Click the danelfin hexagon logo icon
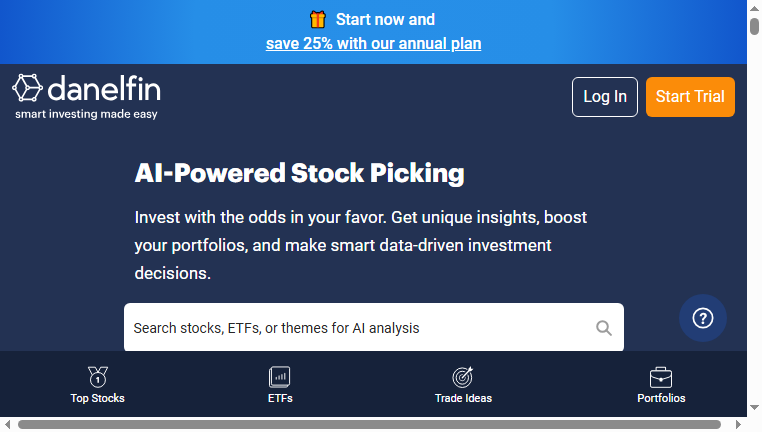The width and height of the screenshot is (762, 432). [x=27, y=88]
